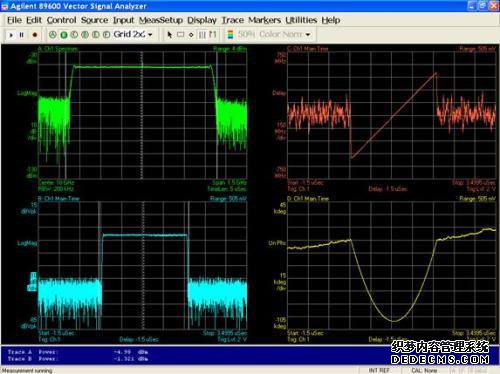The height and width of the screenshot is (374, 500).
Task: Toggle trace A selector button
Action: (53, 35)
